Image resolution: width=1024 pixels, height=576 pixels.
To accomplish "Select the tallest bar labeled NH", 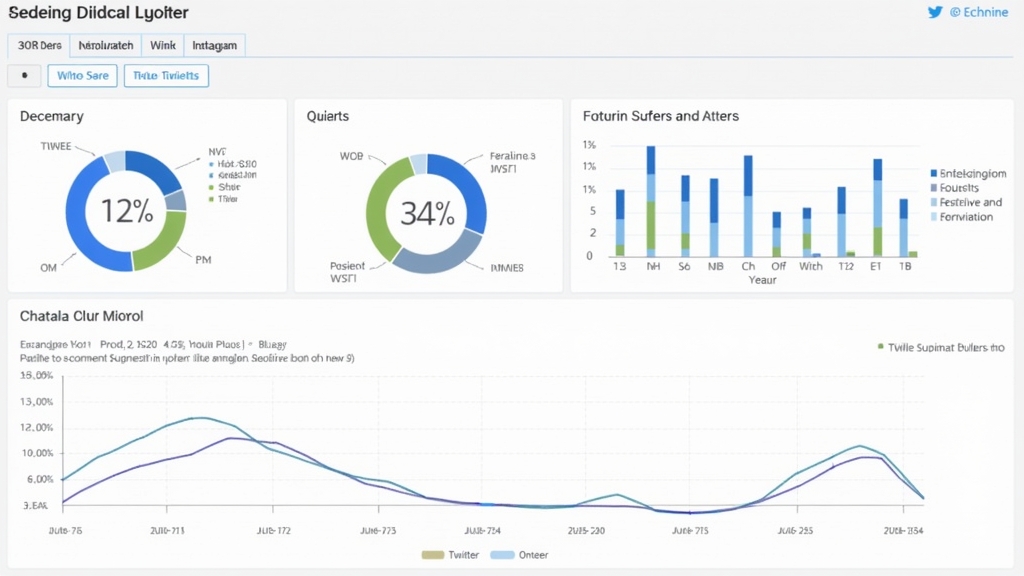I will coord(653,200).
